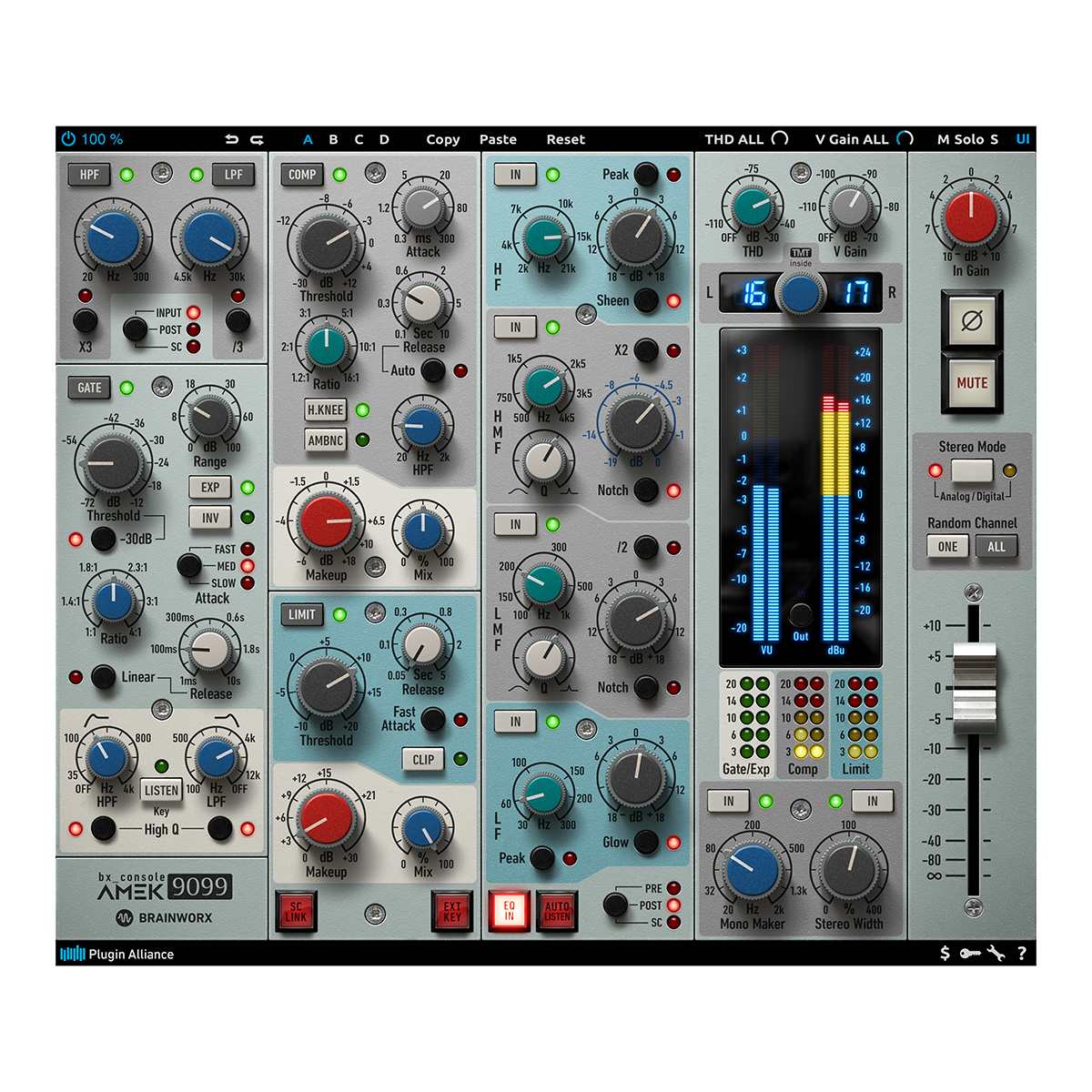This screenshot has height=1092, width=1092.
Task: Click the gate key LISTEN button
Action: click(161, 790)
